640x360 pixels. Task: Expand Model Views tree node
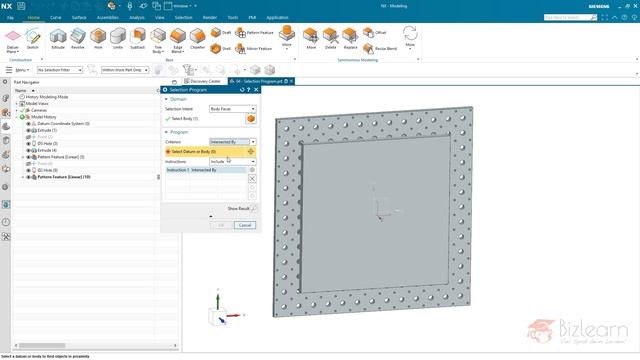point(17,104)
